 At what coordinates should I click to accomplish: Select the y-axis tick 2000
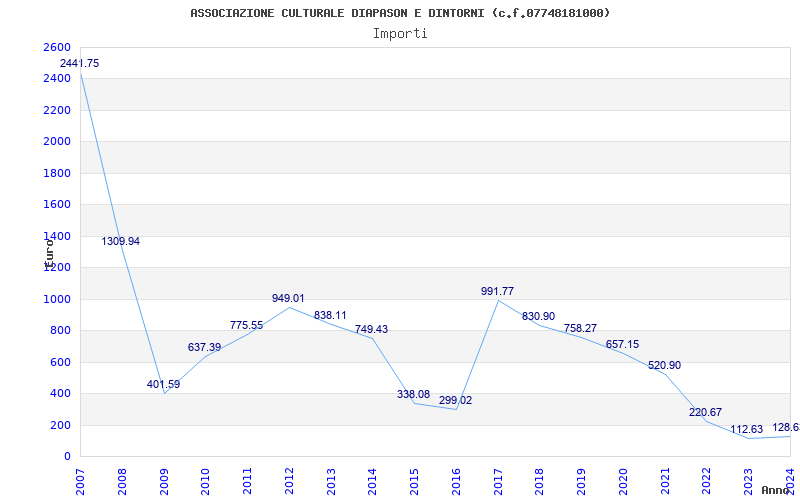57,141
